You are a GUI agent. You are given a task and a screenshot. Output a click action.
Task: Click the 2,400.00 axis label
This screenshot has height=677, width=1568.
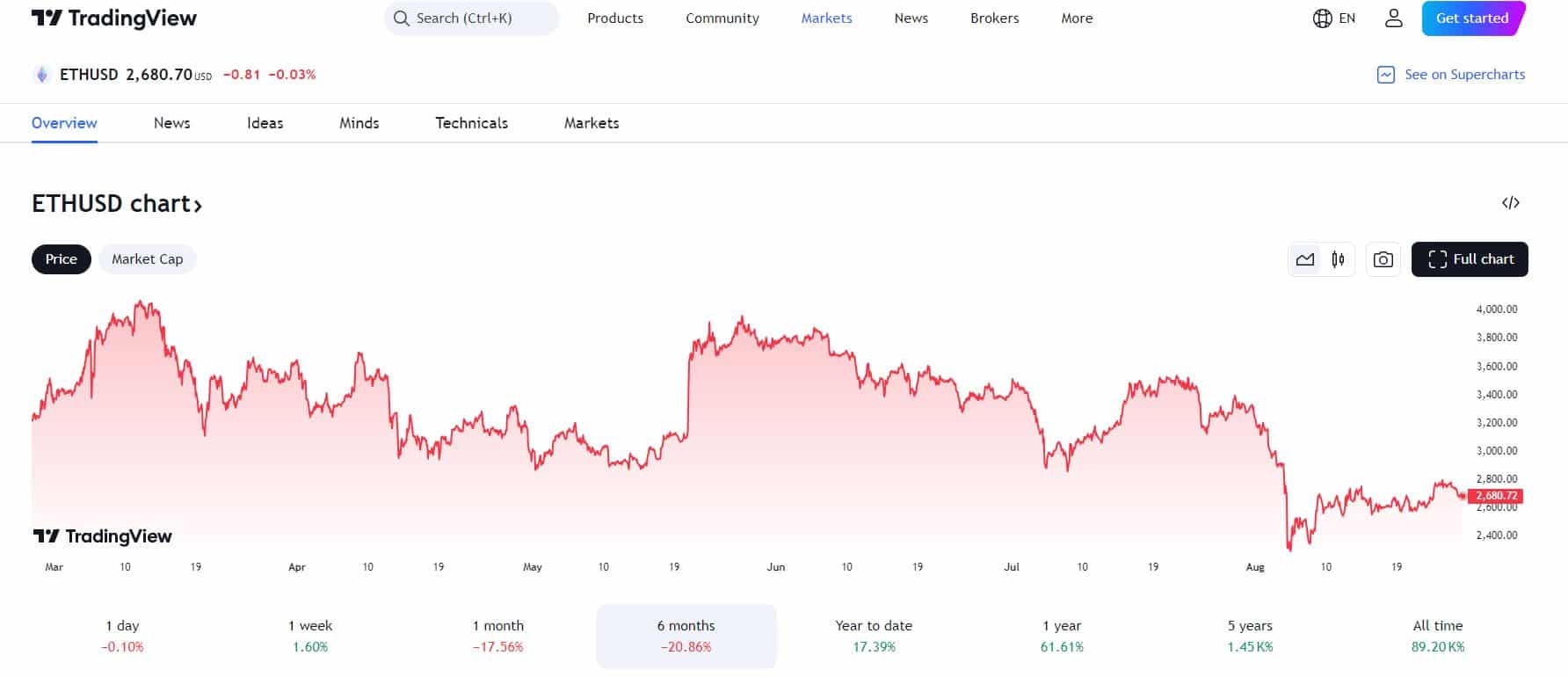pyautogui.click(x=1497, y=535)
